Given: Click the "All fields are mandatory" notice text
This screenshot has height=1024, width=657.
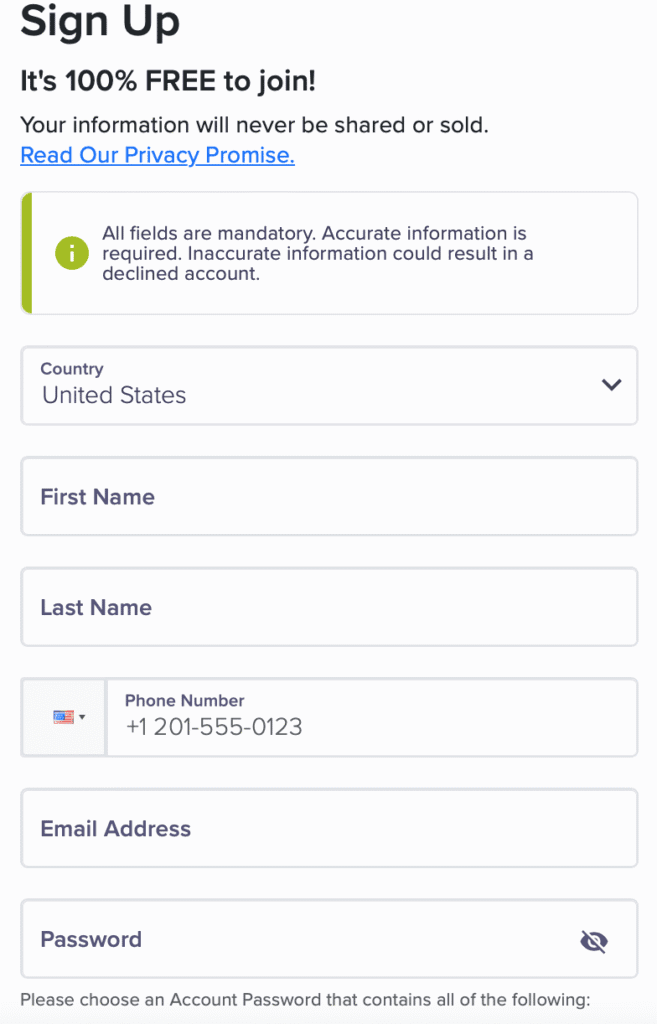Looking at the screenshot, I should (x=317, y=253).
